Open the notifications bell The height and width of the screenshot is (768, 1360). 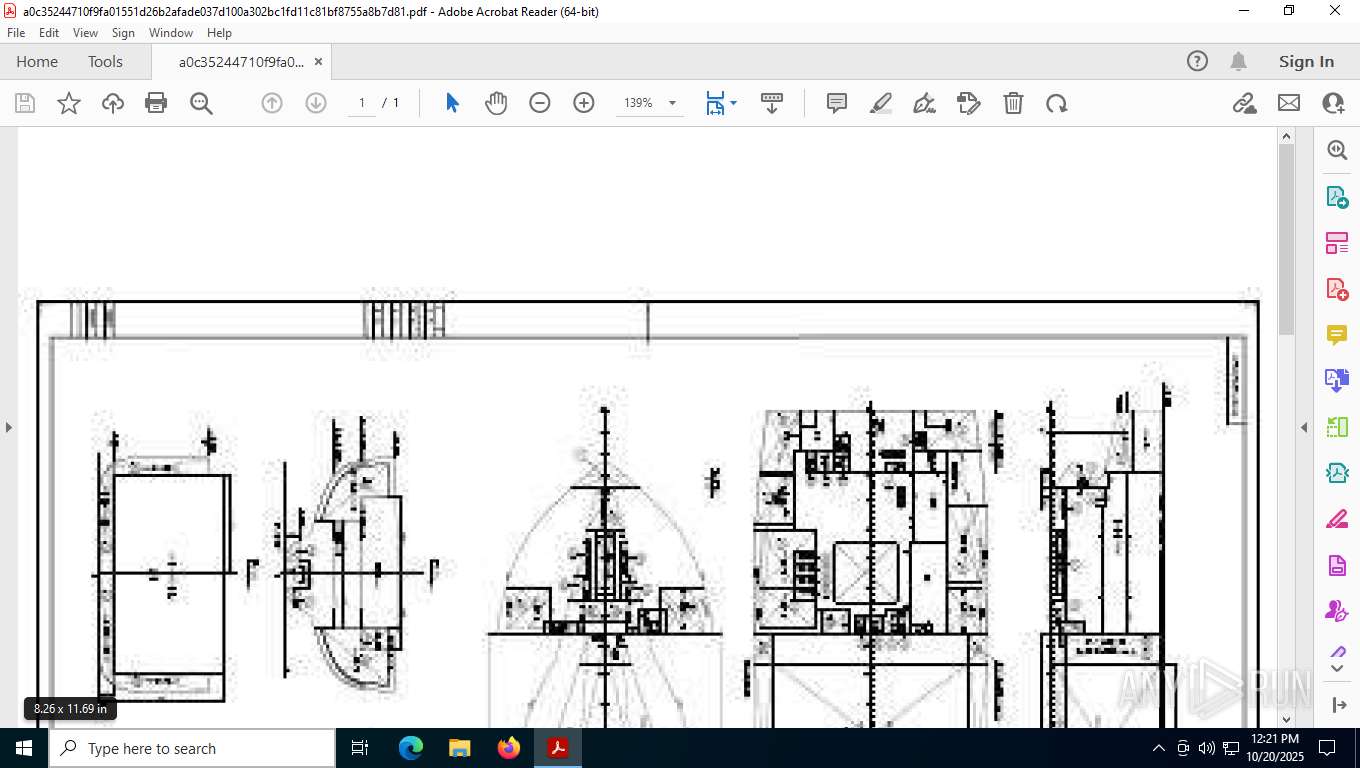[1238, 61]
